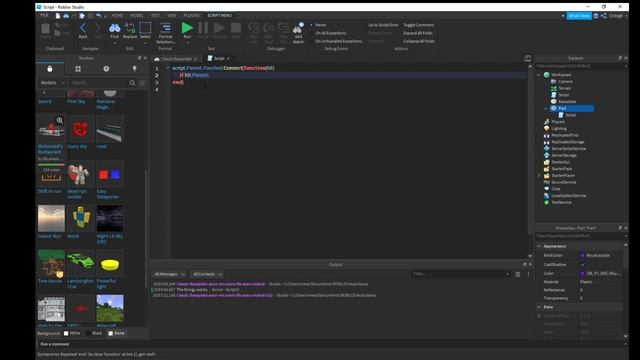Click Go to Script Error
Screen dimensions: 640x360
click(383, 25)
